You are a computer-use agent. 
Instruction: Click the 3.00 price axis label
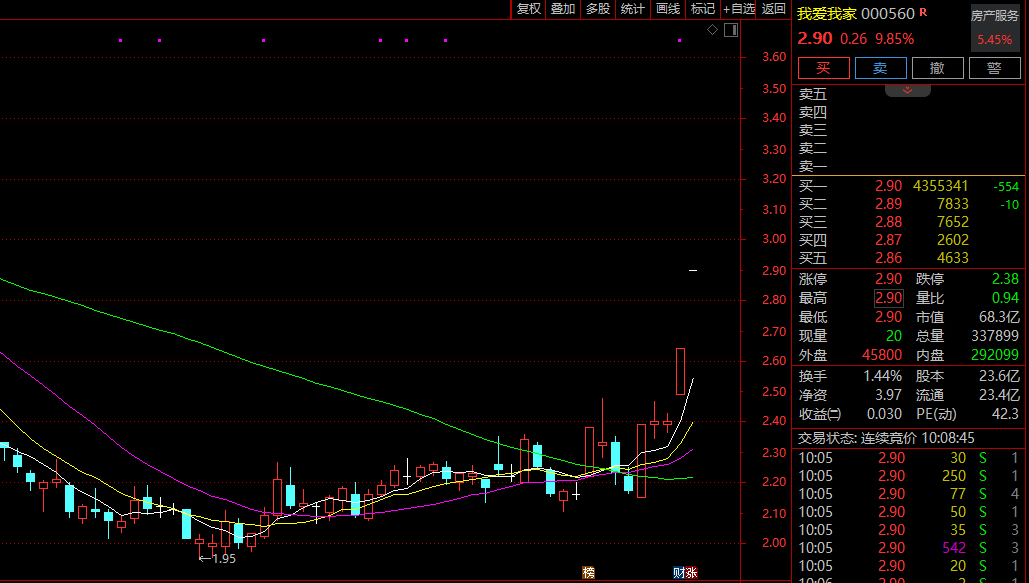point(774,239)
